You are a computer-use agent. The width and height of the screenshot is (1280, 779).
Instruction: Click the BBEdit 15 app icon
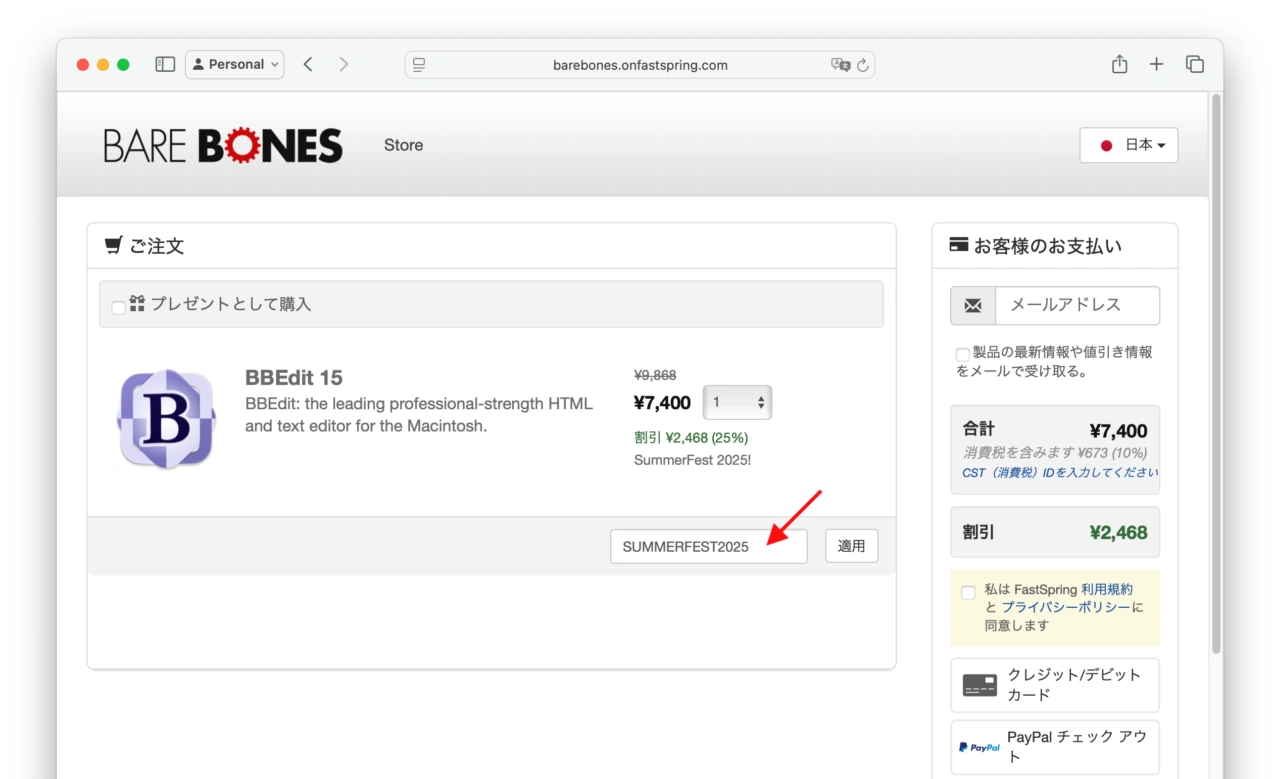coord(166,419)
